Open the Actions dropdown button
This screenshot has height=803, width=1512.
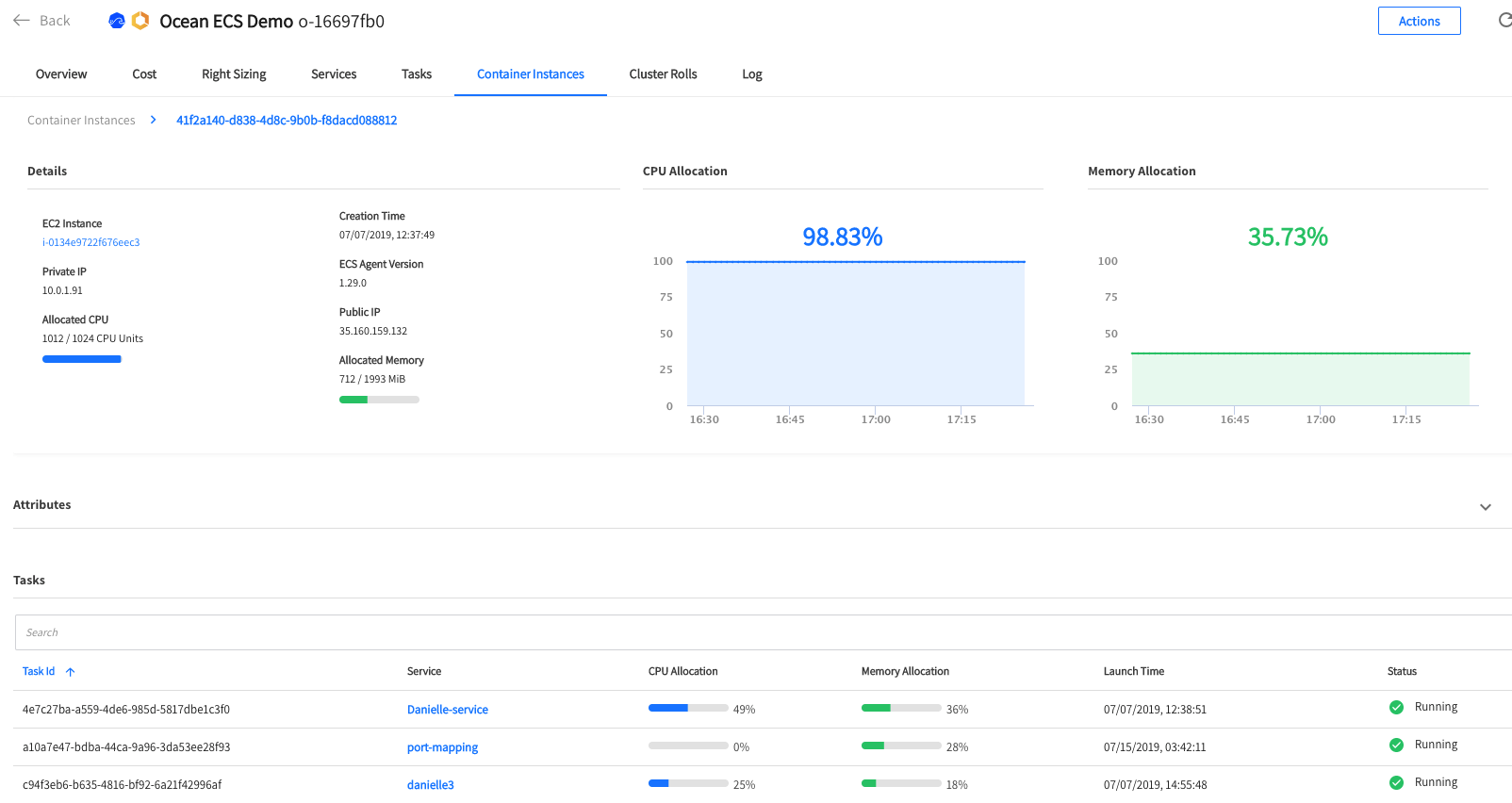tap(1419, 21)
